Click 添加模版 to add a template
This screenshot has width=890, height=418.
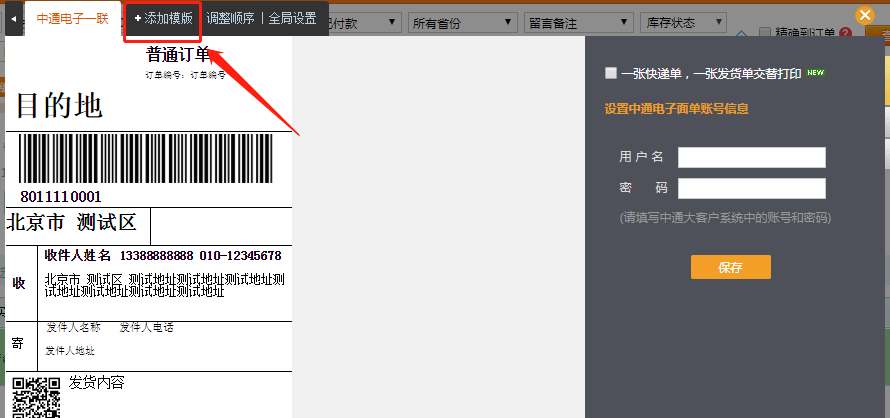point(163,19)
